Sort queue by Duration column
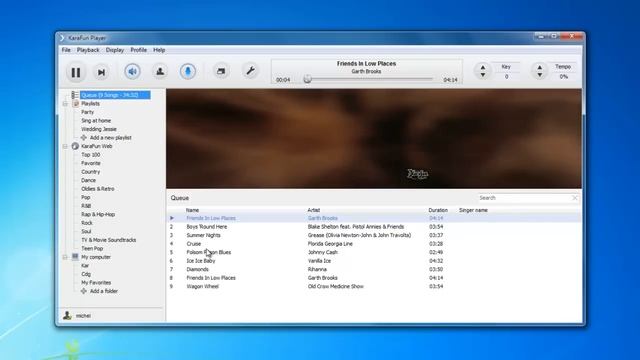The image size is (640, 360). 438,210
